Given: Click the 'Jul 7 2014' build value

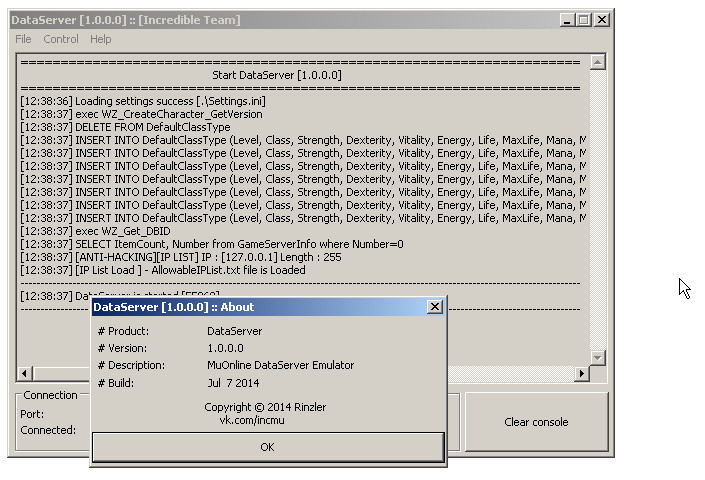Looking at the screenshot, I should 233,383.
